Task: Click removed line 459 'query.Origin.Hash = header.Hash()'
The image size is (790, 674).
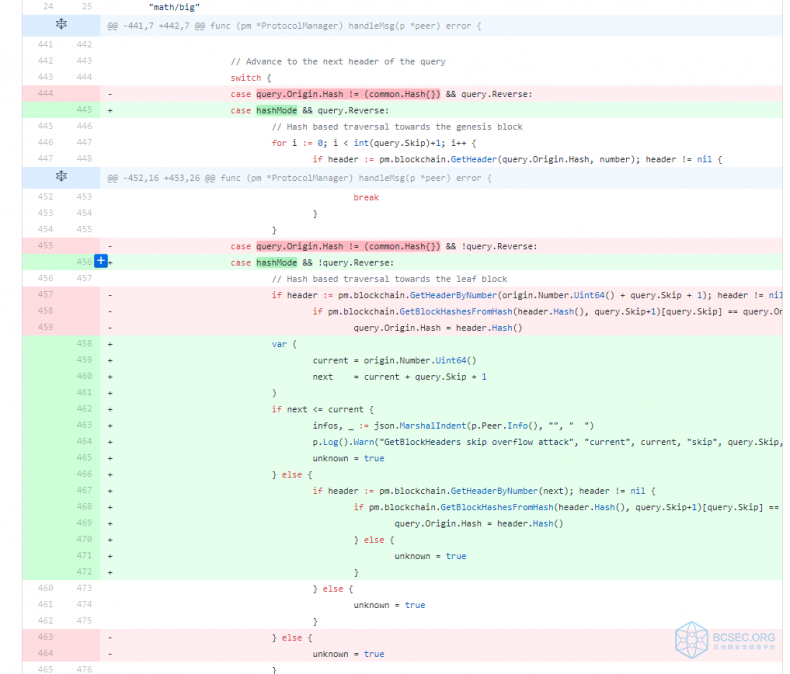Action: [437, 328]
